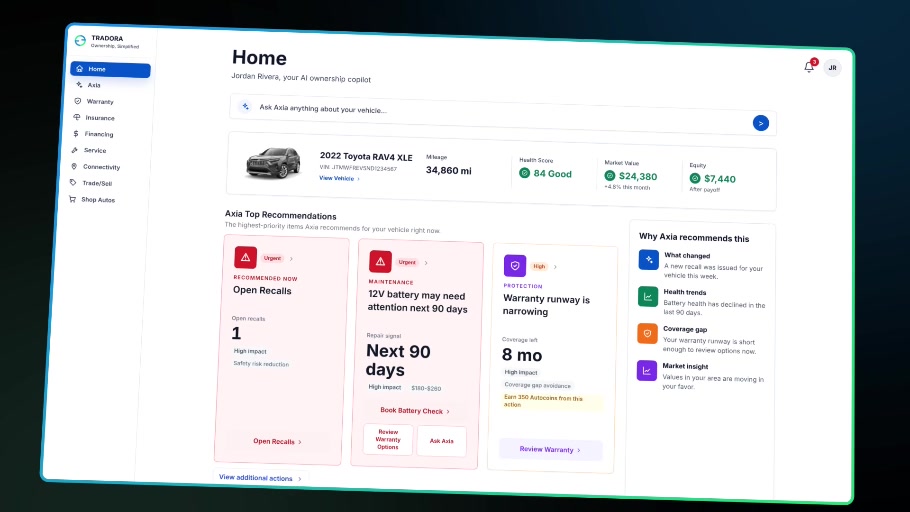
Task: Click the Ask Axia button on battery card
Action: (442, 441)
